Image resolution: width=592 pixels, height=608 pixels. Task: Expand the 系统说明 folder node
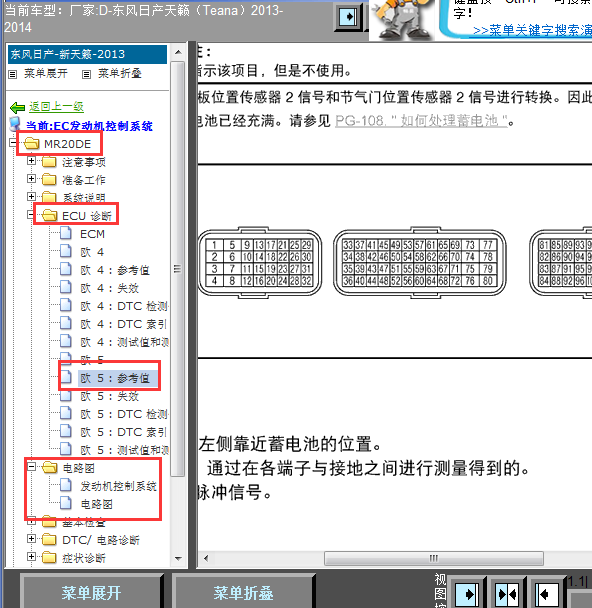(31, 197)
